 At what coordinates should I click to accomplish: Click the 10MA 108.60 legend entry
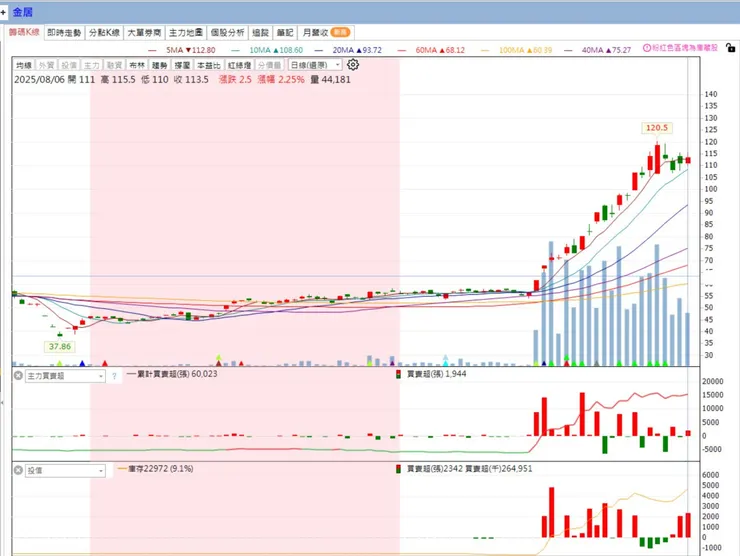click(267, 50)
